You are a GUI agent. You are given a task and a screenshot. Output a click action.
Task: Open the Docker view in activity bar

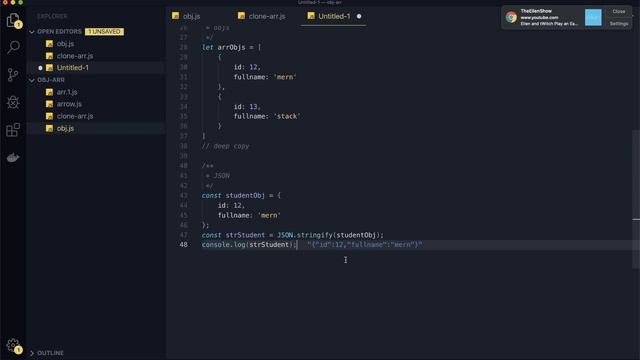(13, 158)
